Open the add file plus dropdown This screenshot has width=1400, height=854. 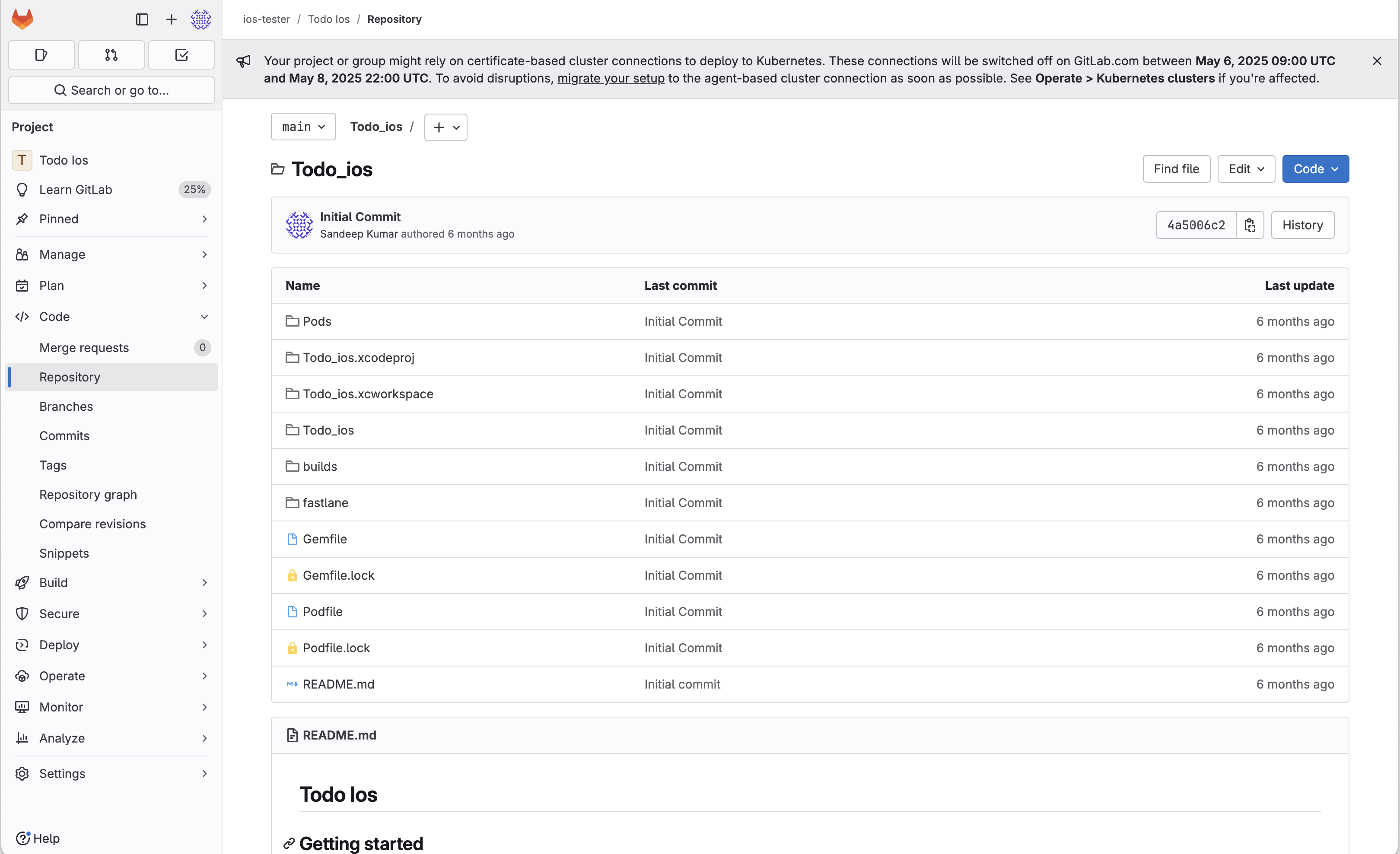coord(446,127)
